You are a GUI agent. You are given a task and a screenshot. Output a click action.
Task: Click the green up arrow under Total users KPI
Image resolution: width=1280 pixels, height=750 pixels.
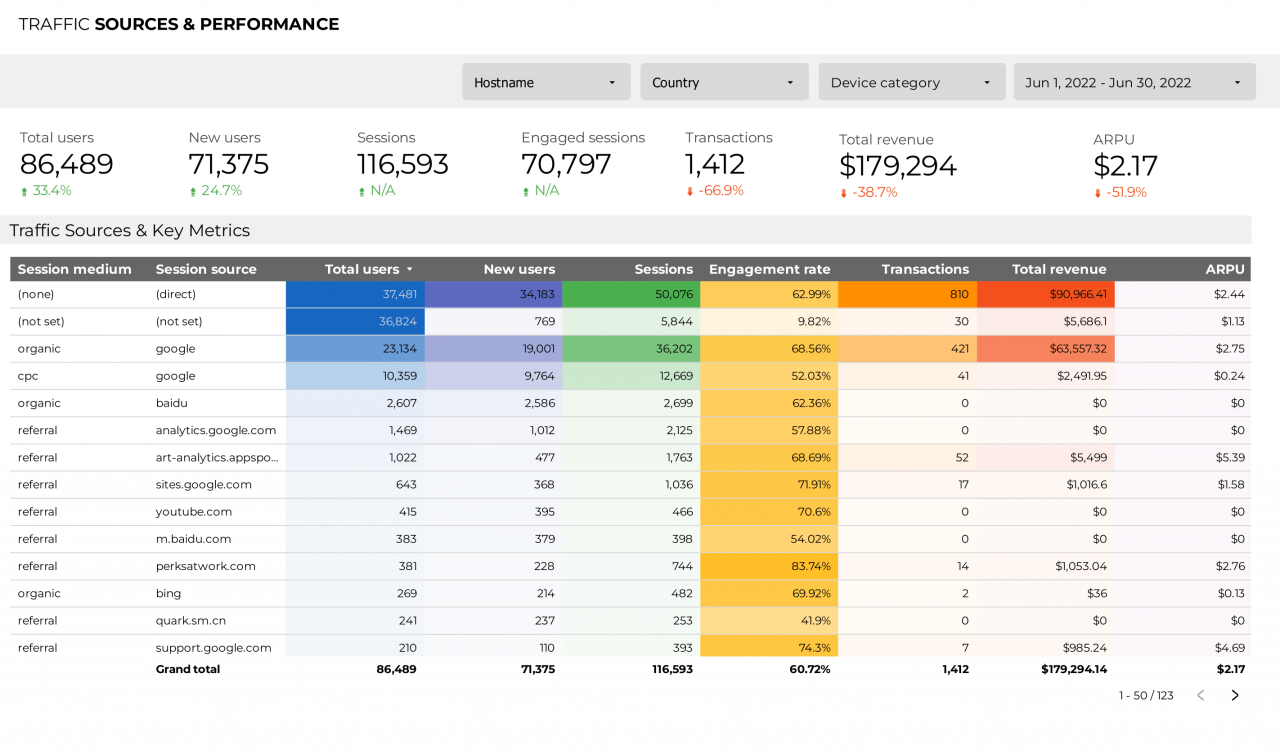(22, 190)
